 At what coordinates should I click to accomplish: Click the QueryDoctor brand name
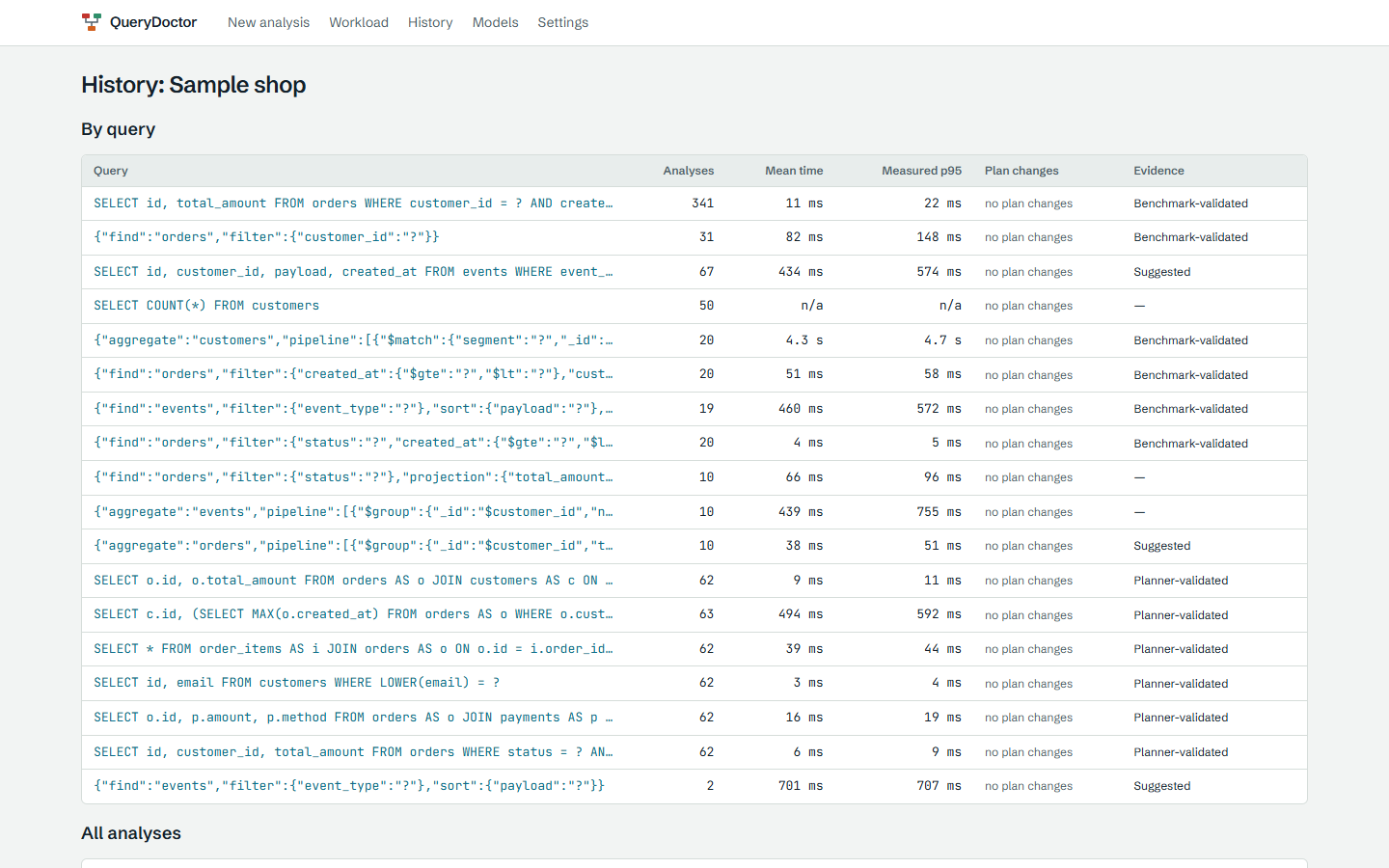tap(153, 22)
